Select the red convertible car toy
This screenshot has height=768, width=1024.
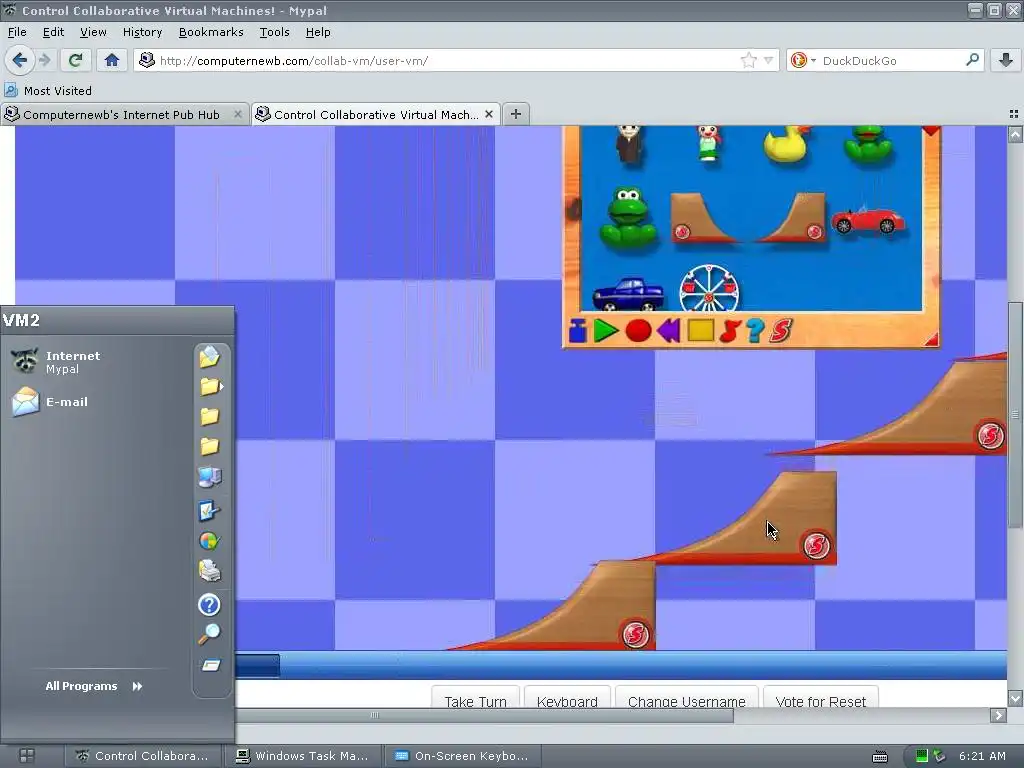coord(868,220)
